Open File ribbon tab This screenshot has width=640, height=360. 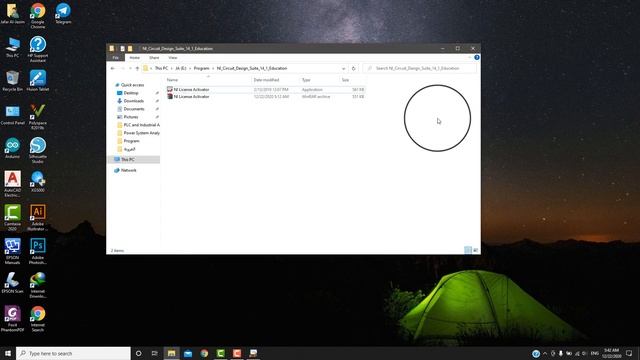pos(116,58)
